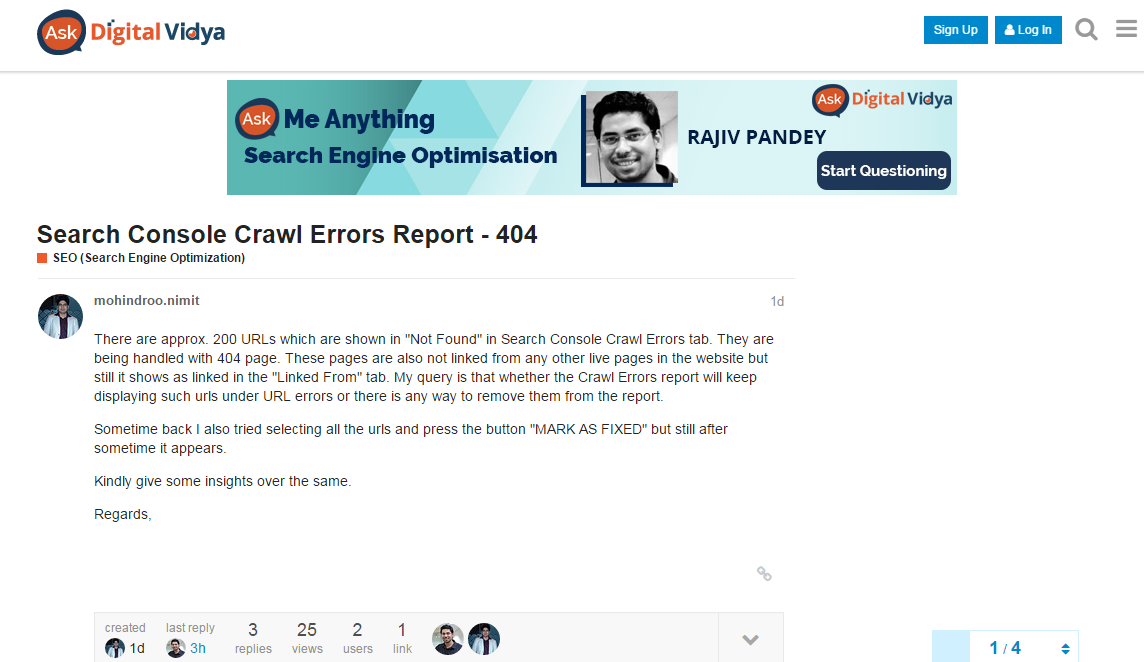
Task: Click the avatar under 'created' in topic map
Action: pyautogui.click(x=115, y=648)
